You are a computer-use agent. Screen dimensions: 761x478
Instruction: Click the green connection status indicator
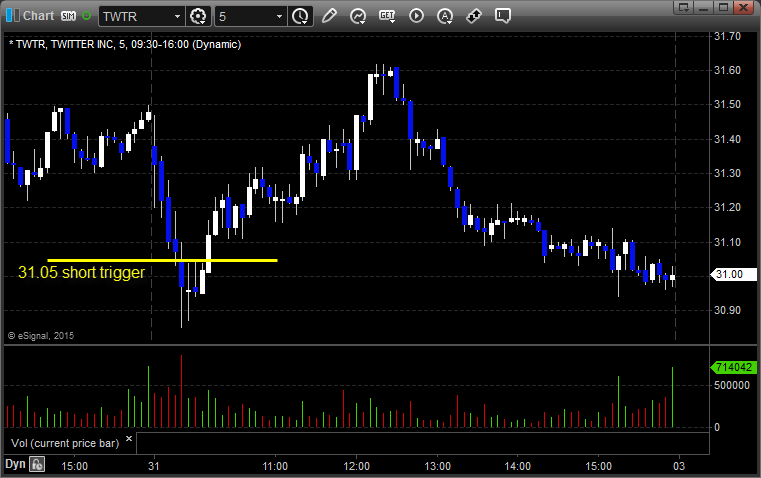(86, 16)
